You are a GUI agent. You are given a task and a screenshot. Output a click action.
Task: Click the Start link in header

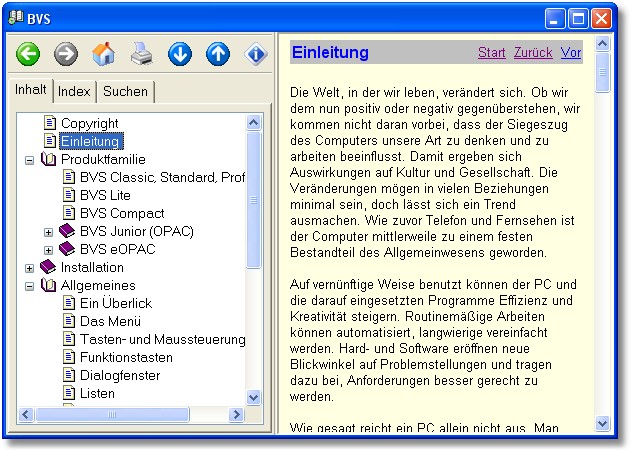pyautogui.click(x=491, y=53)
